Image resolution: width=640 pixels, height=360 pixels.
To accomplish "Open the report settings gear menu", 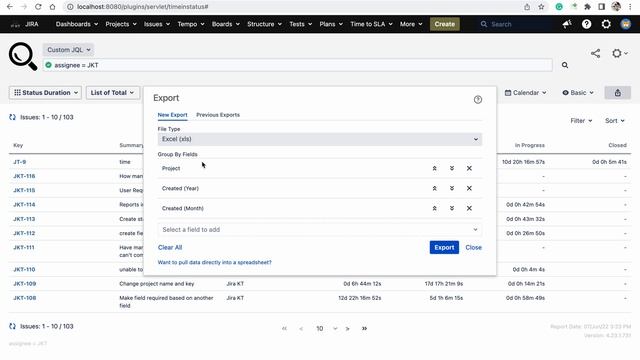I will pos(620,53).
